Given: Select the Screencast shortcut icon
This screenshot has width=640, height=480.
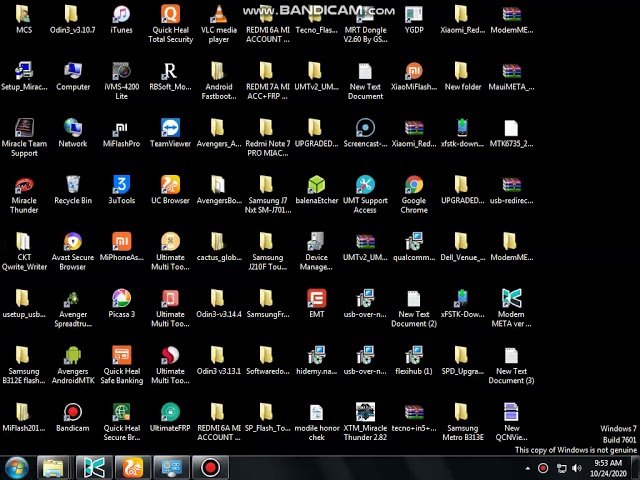Looking at the screenshot, I should coord(365,133).
